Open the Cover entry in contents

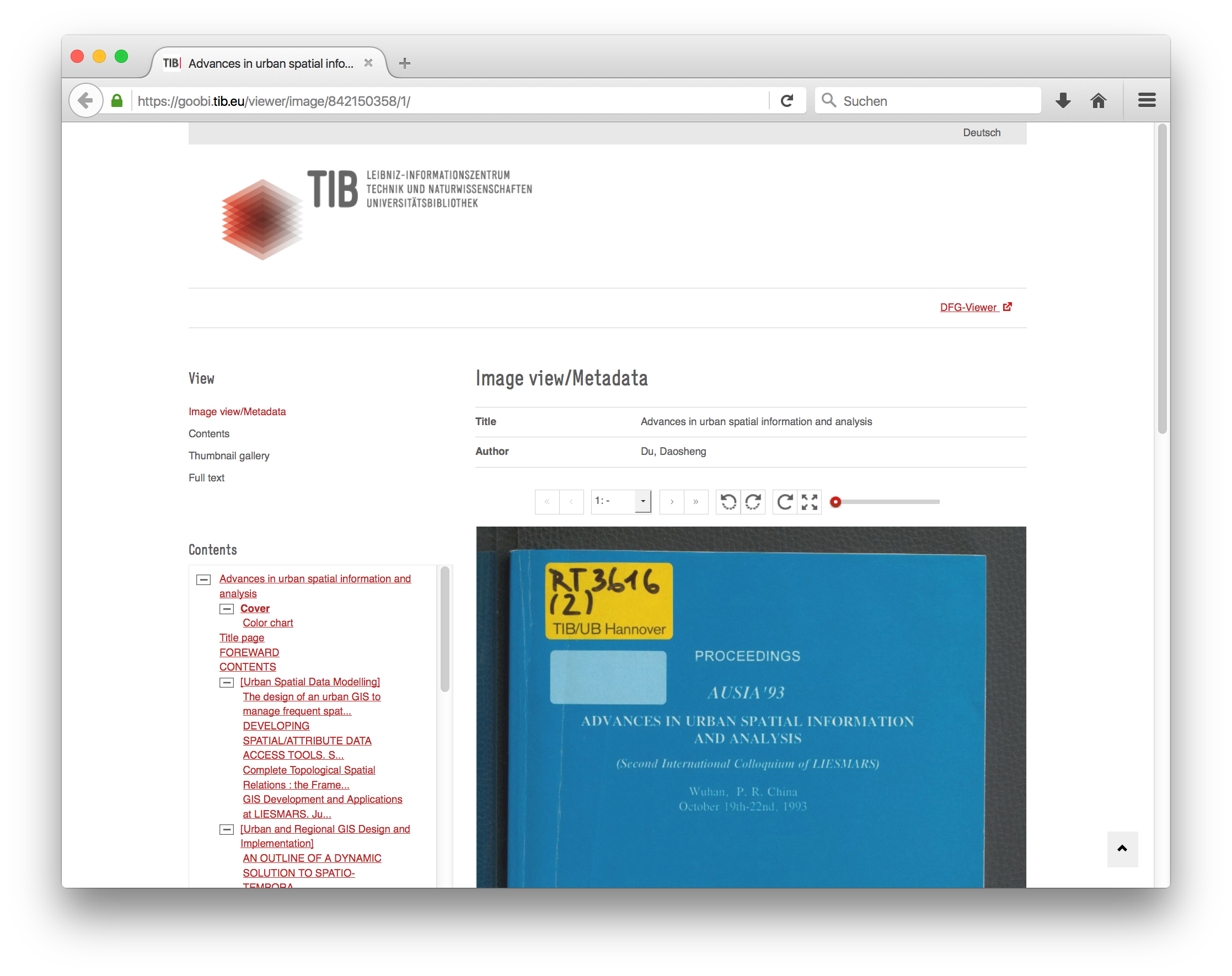255,609
